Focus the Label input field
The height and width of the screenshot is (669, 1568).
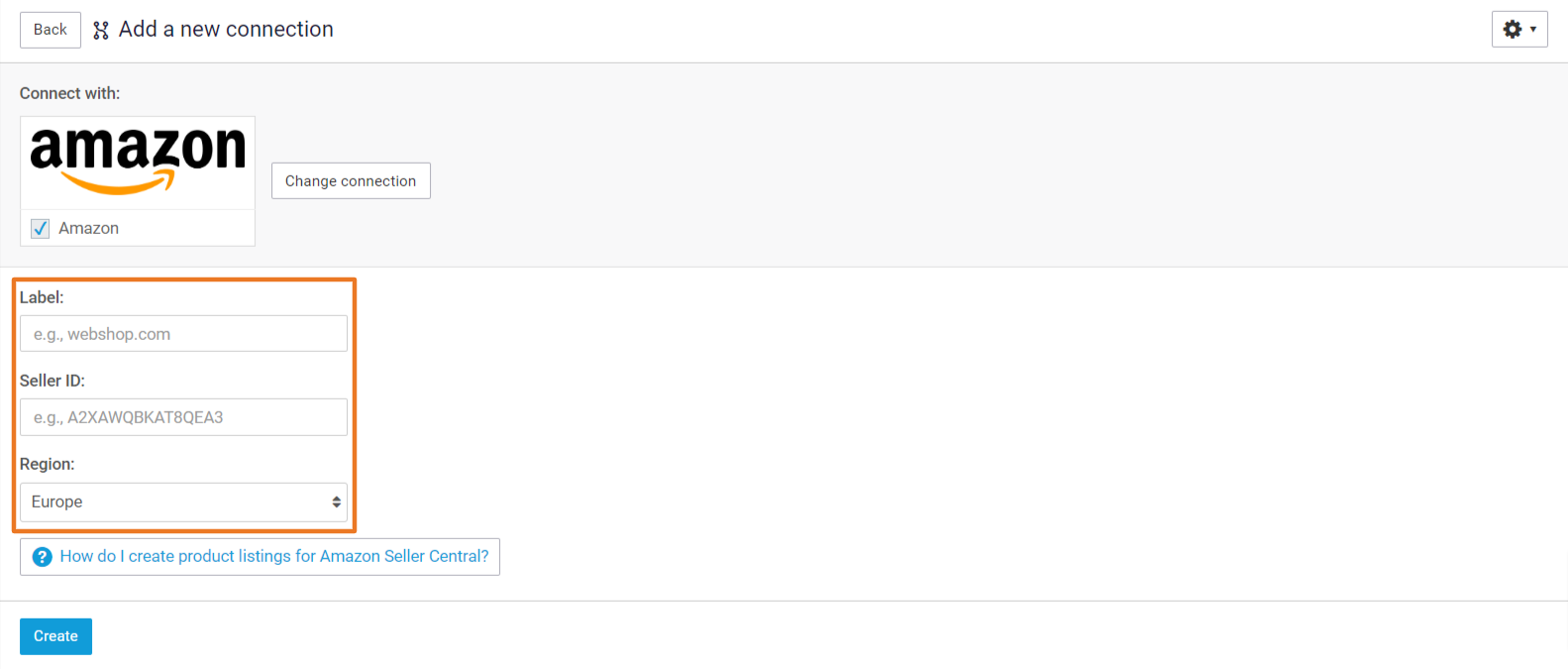coord(183,334)
